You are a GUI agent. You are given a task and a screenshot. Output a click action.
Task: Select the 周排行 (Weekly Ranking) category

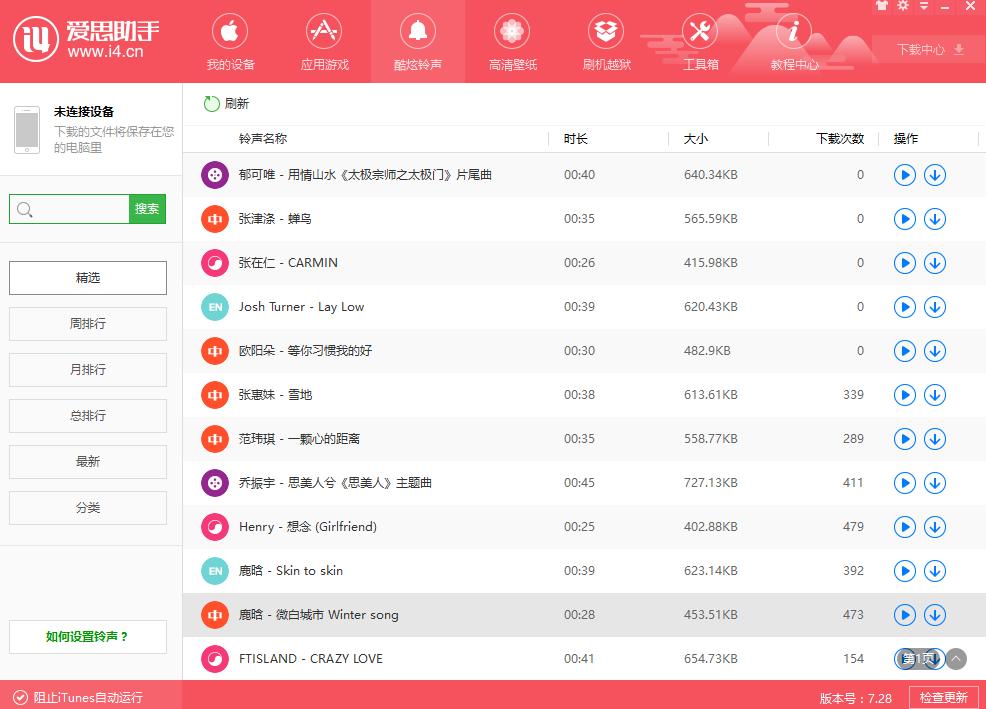(x=87, y=324)
